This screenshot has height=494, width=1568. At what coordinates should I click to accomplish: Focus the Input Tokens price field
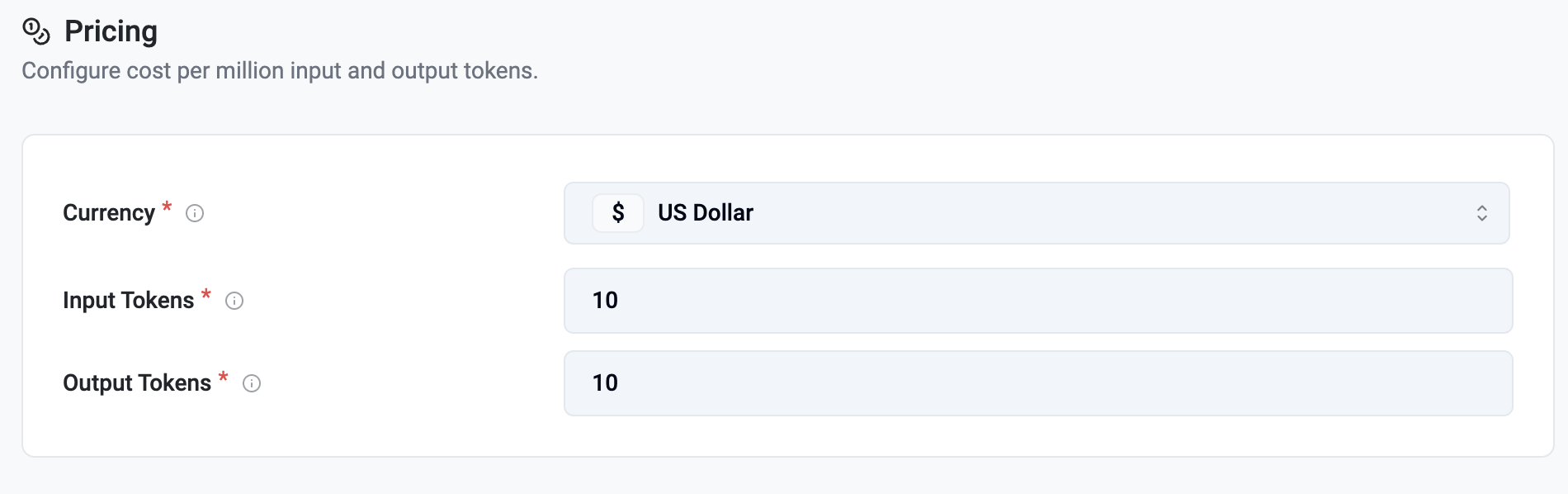pyautogui.click(x=1037, y=301)
